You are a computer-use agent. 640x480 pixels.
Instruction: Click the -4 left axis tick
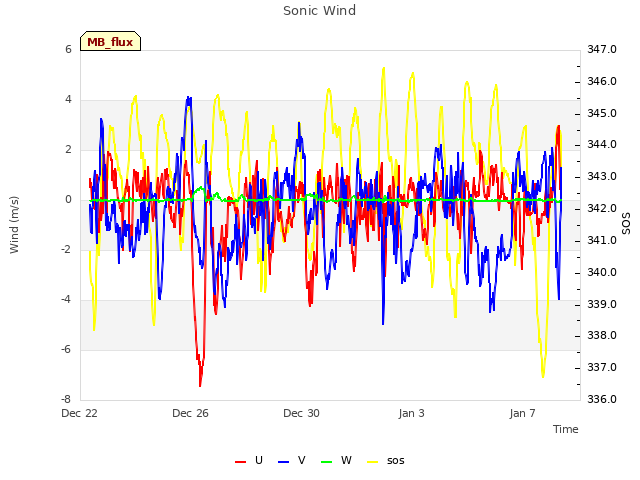click(x=66, y=299)
